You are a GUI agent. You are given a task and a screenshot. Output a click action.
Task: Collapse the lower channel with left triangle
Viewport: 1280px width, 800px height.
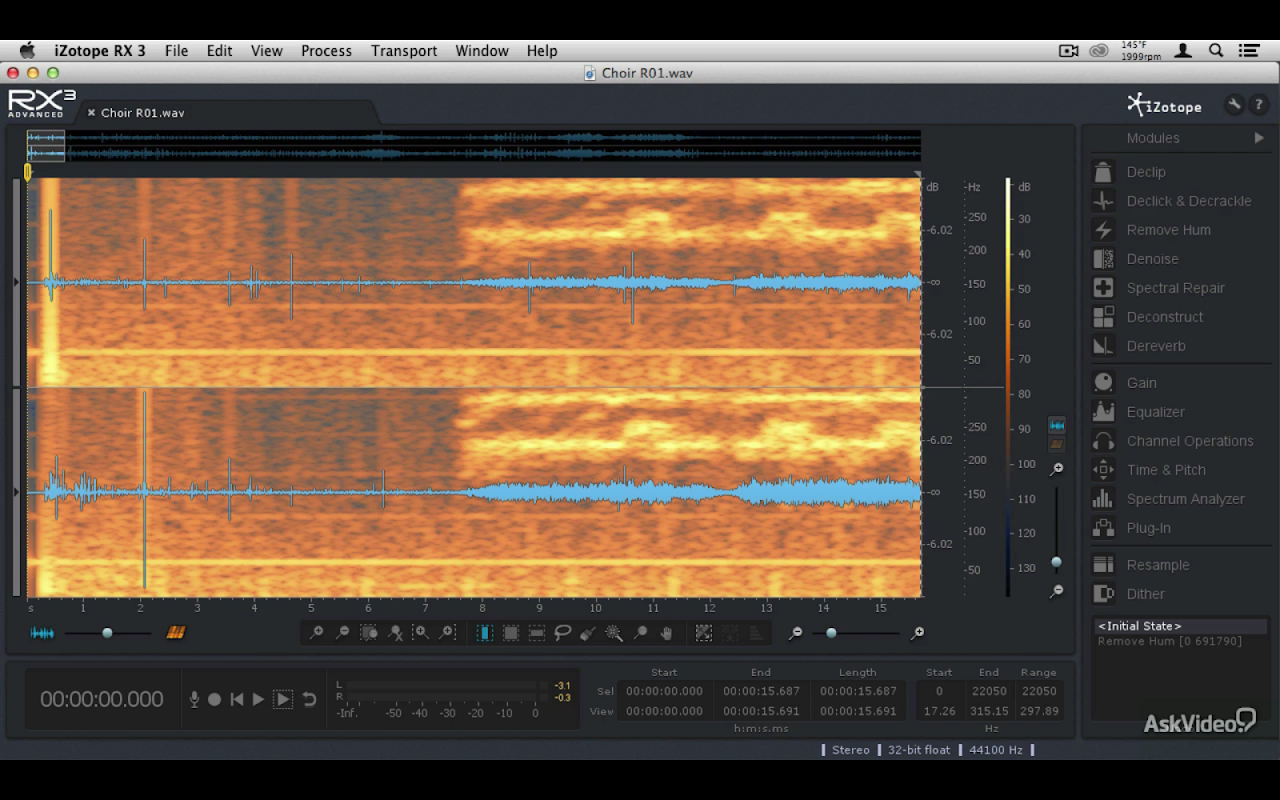pyautogui.click(x=16, y=492)
